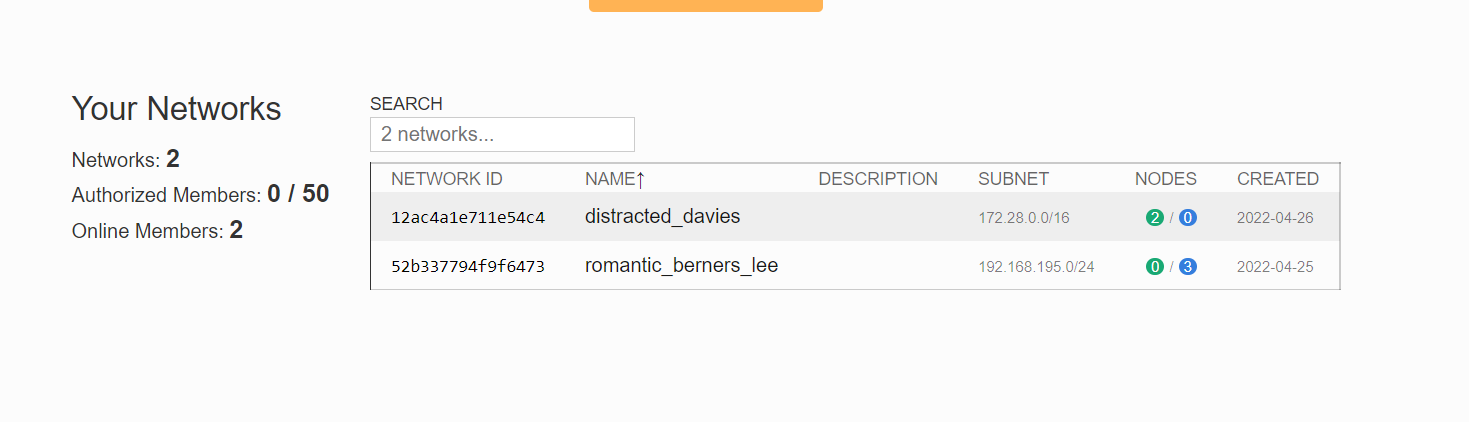Open the distracted_davies network
The image size is (1469, 422).
[662, 216]
